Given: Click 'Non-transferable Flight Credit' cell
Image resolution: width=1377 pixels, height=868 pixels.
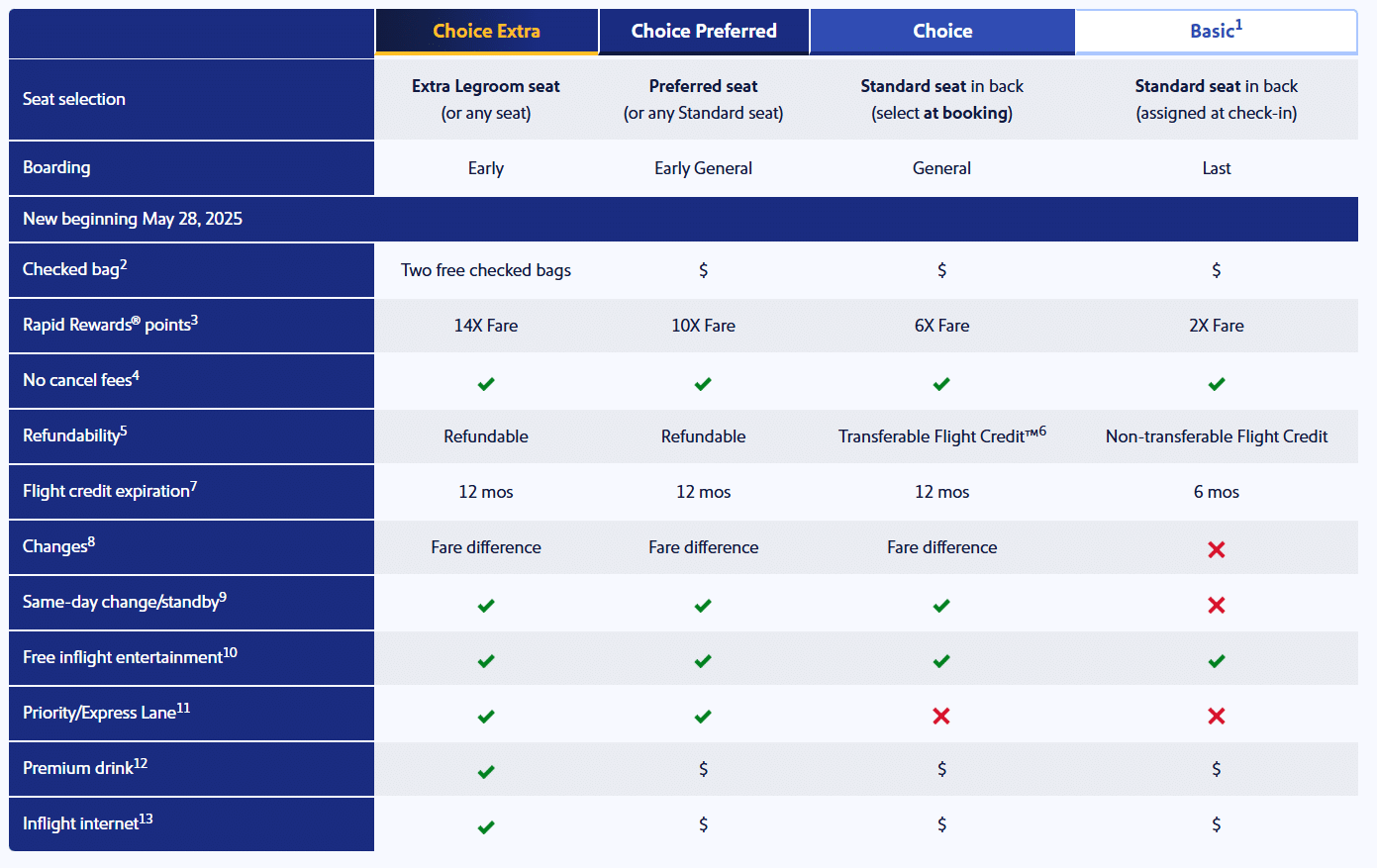Looking at the screenshot, I should coord(1217,436).
